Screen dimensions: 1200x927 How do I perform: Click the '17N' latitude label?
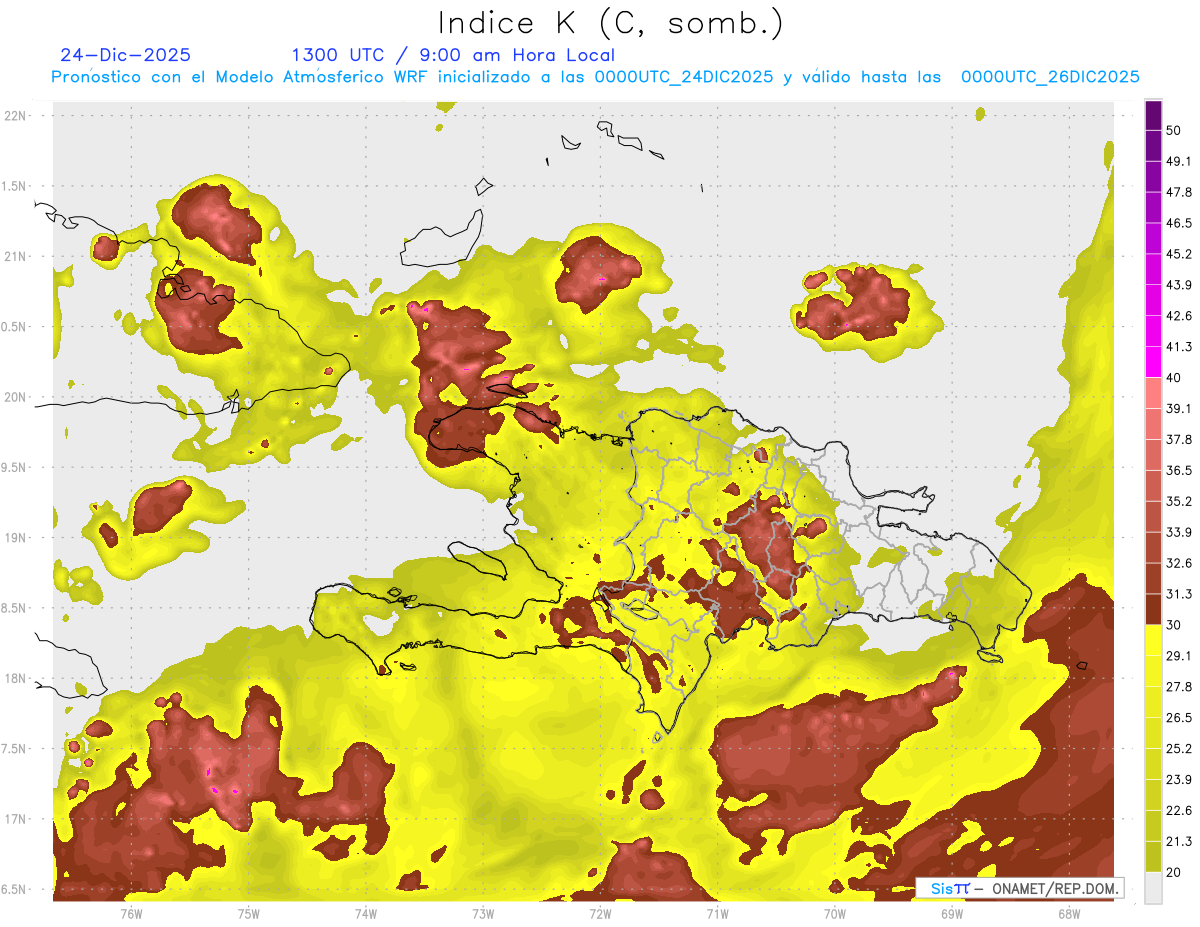[16, 820]
